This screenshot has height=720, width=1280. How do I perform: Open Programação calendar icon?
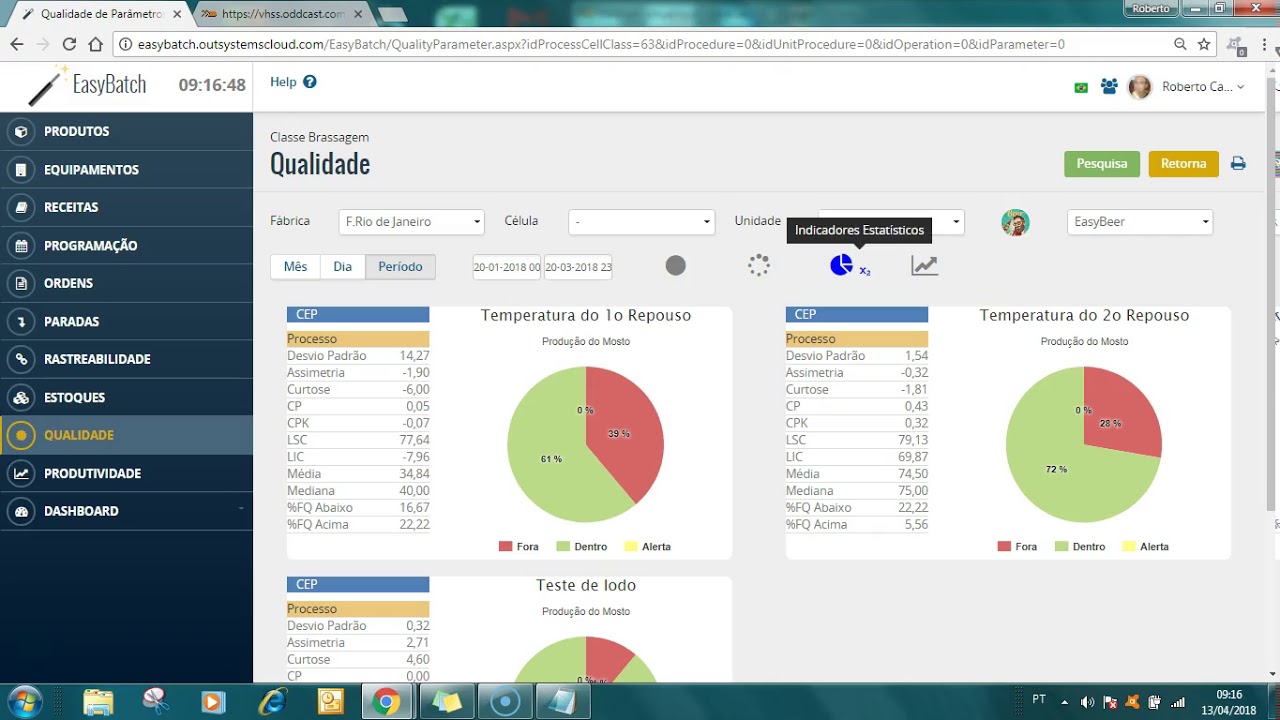(x=21, y=246)
